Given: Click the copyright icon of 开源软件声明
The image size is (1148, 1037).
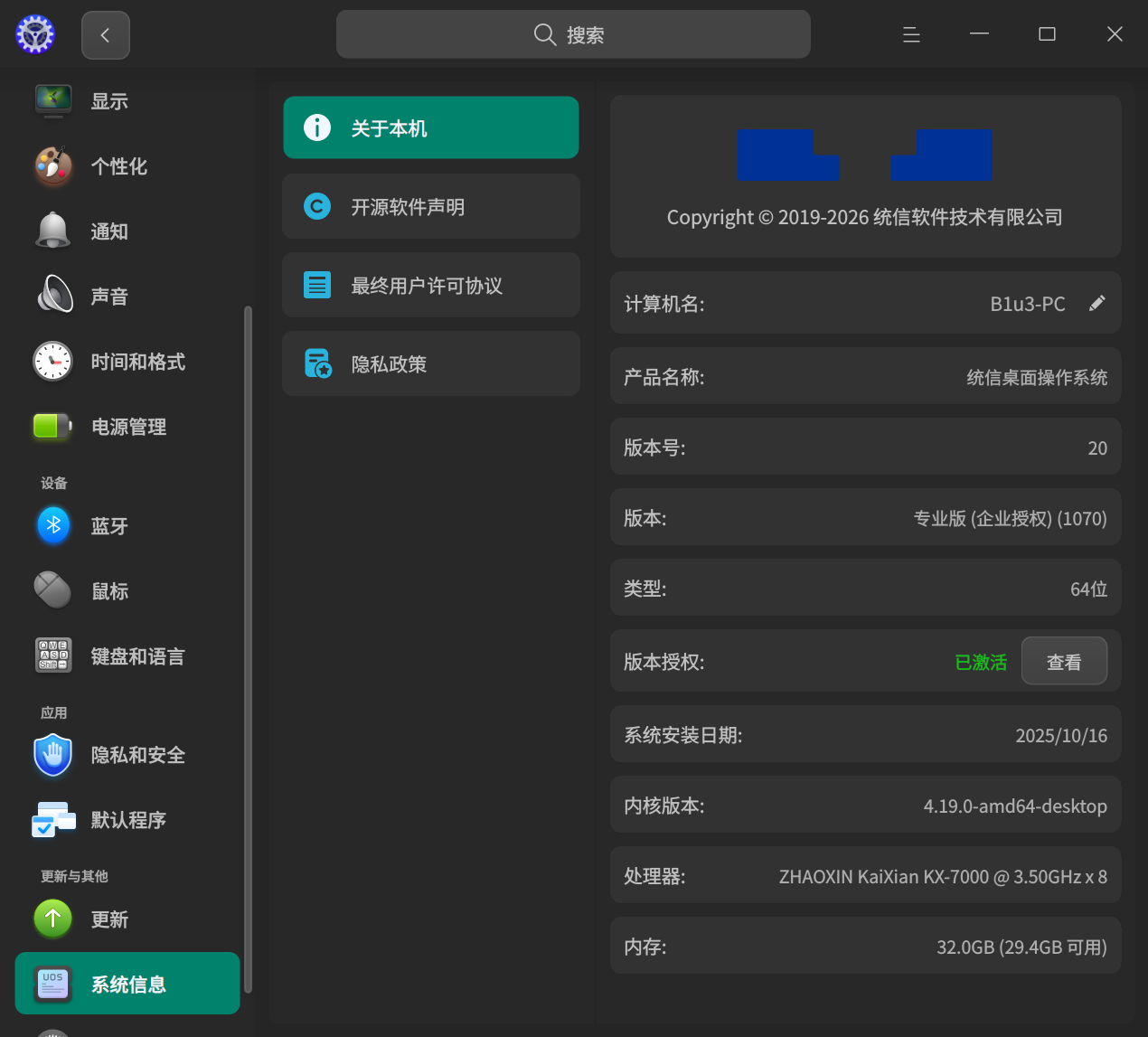Looking at the screenshot, I should [317, 206].
